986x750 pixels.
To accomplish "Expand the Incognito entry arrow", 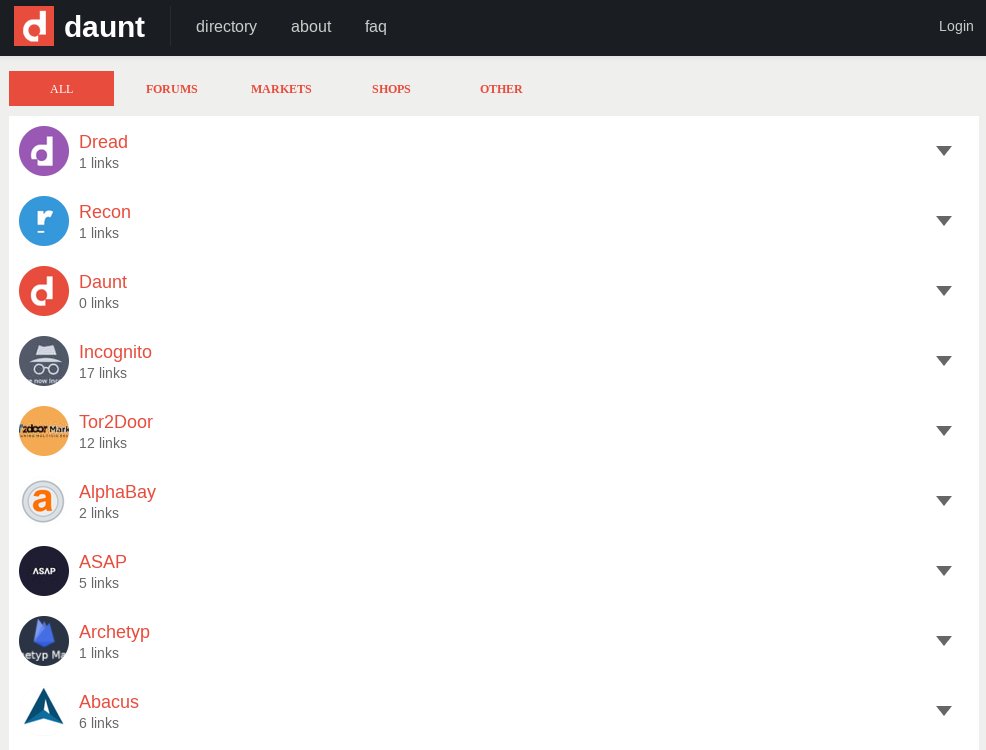I will coord(943,361).
